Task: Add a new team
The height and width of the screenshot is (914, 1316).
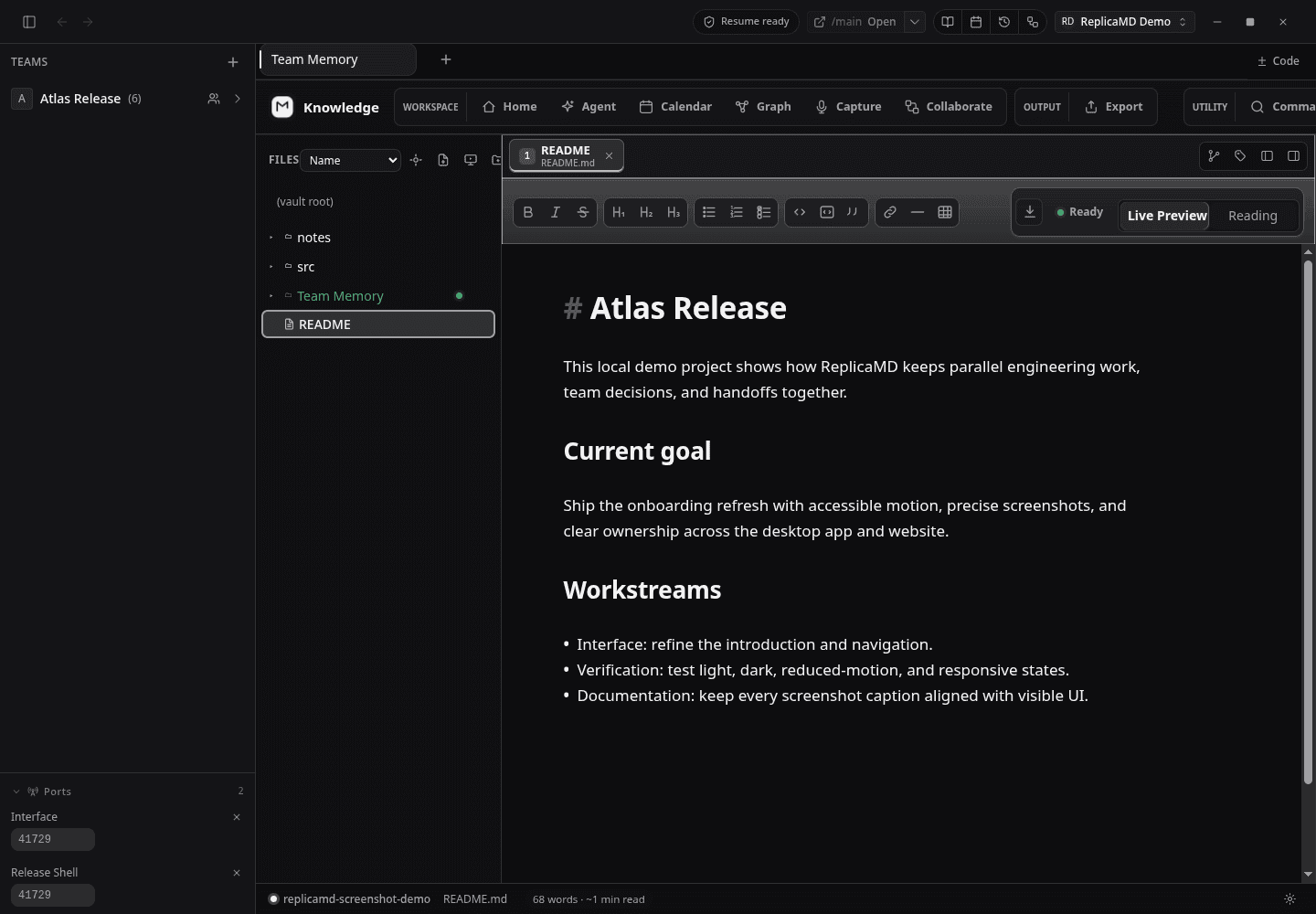Action: click(233, 62)
